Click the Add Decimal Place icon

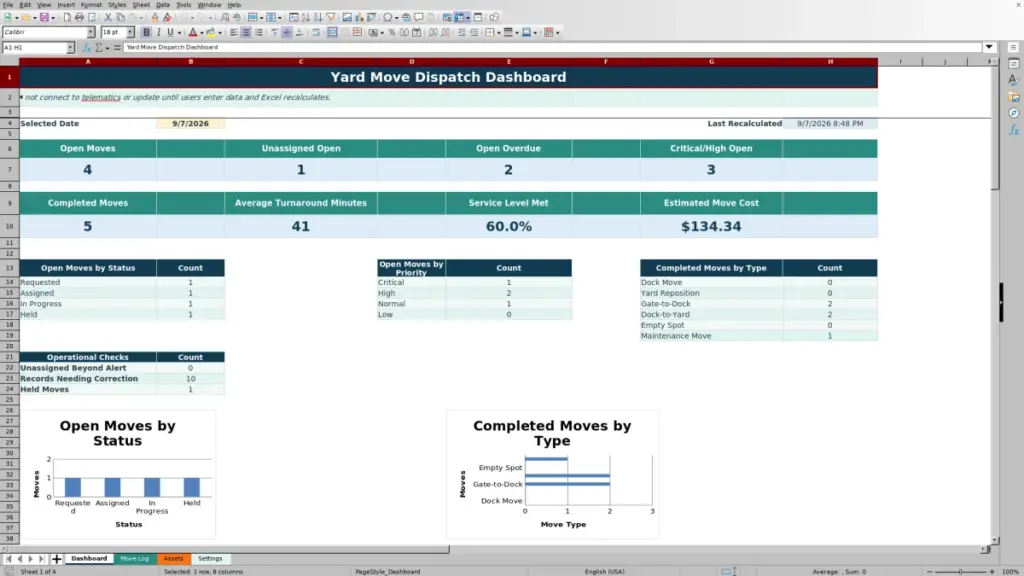433,32
